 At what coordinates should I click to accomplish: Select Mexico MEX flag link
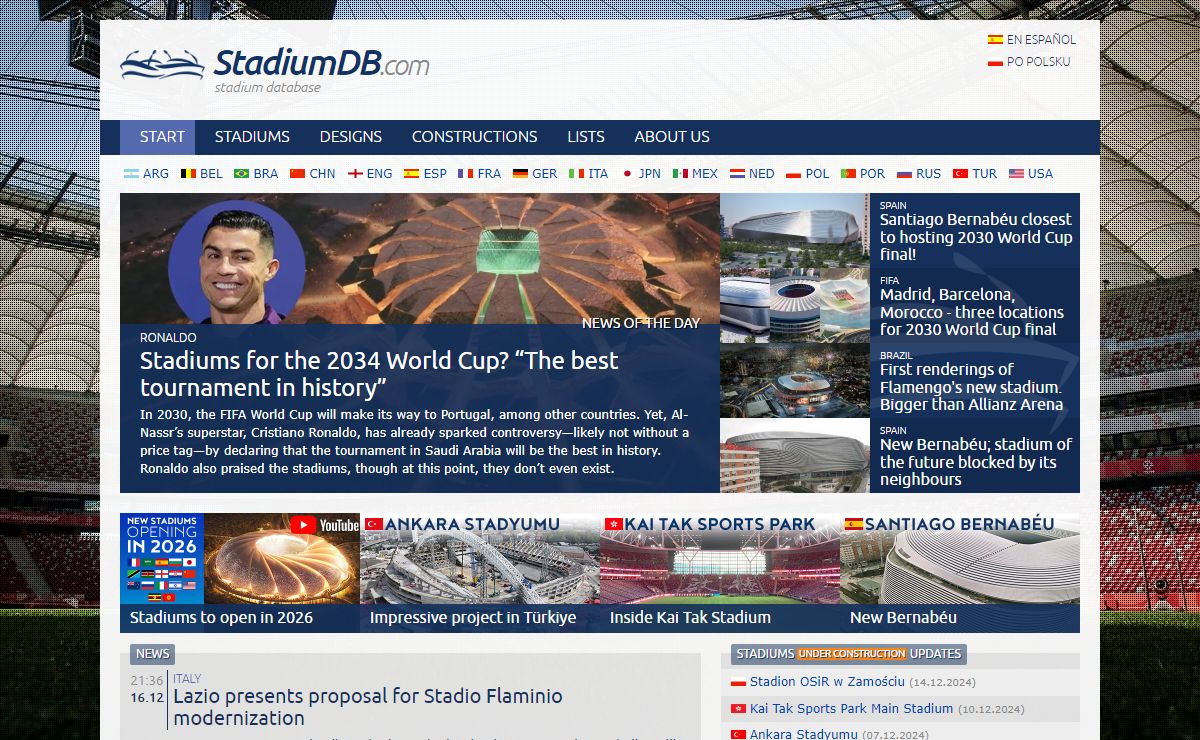pos(696,174)
